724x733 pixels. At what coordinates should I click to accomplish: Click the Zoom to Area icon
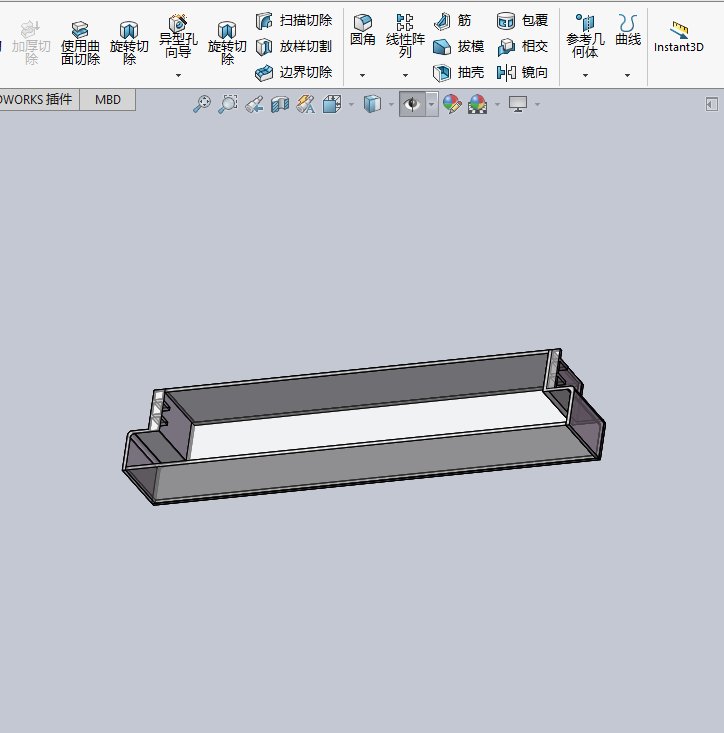tap(228, 104)
